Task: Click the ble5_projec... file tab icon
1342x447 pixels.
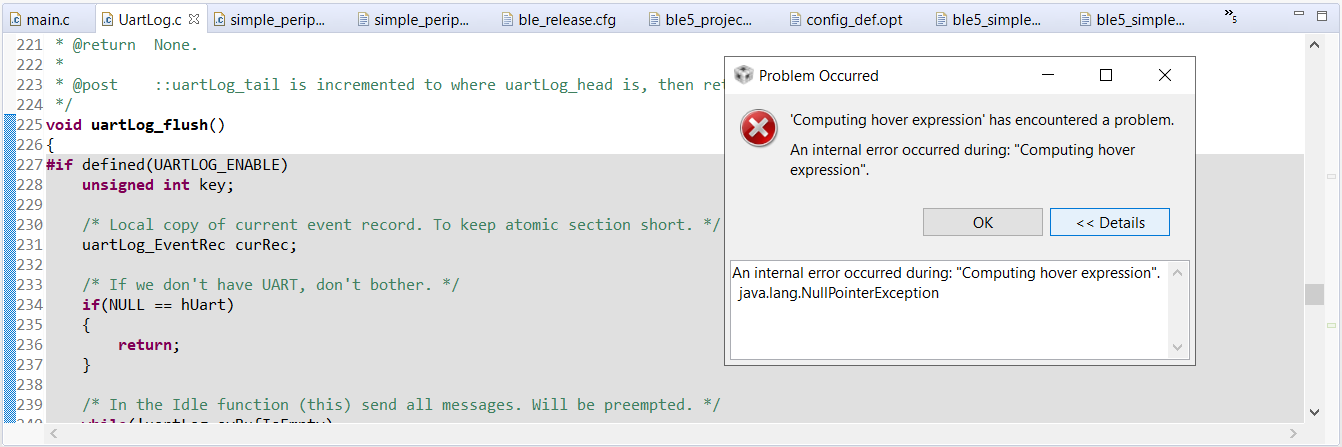Action: pyautogui.click(x=654, y=19)
